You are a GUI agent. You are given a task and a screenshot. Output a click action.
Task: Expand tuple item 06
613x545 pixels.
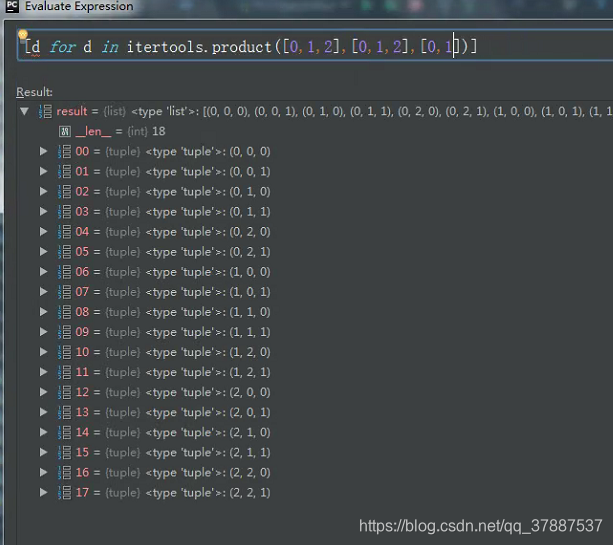[x=43, y=272]
